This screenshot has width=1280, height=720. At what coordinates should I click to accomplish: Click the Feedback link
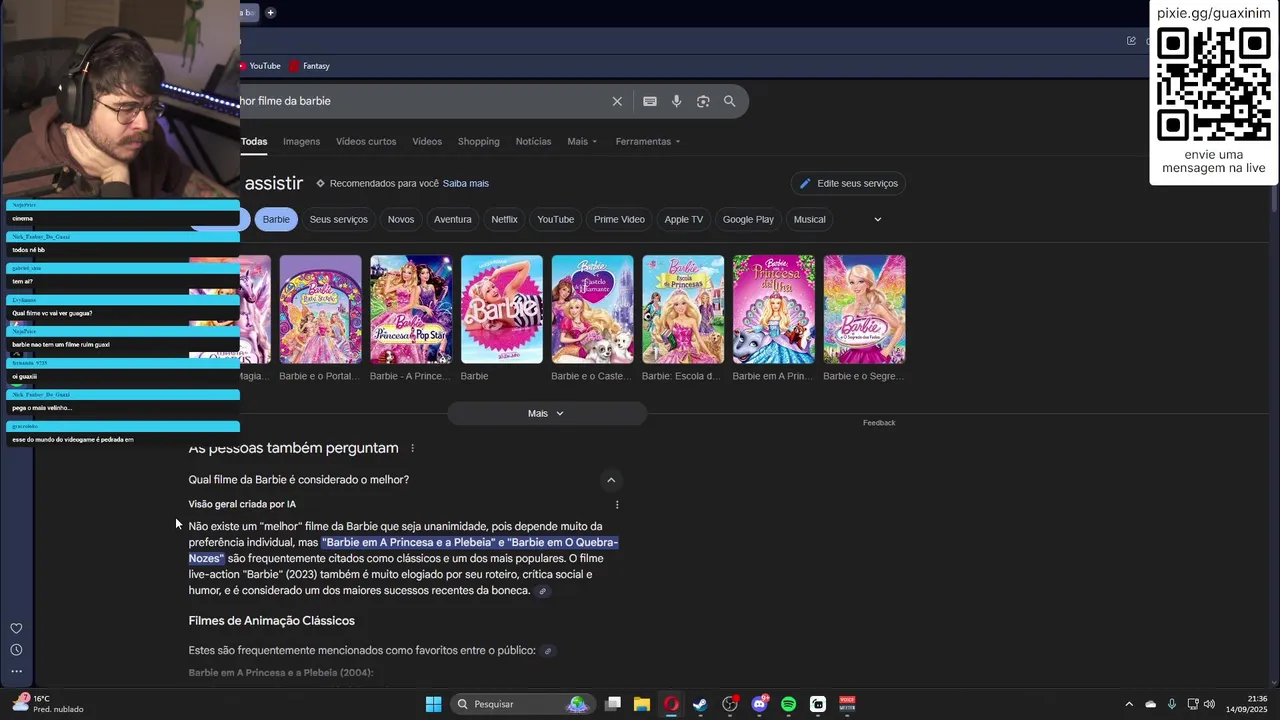pyautogui.click(x=879, y=423)
